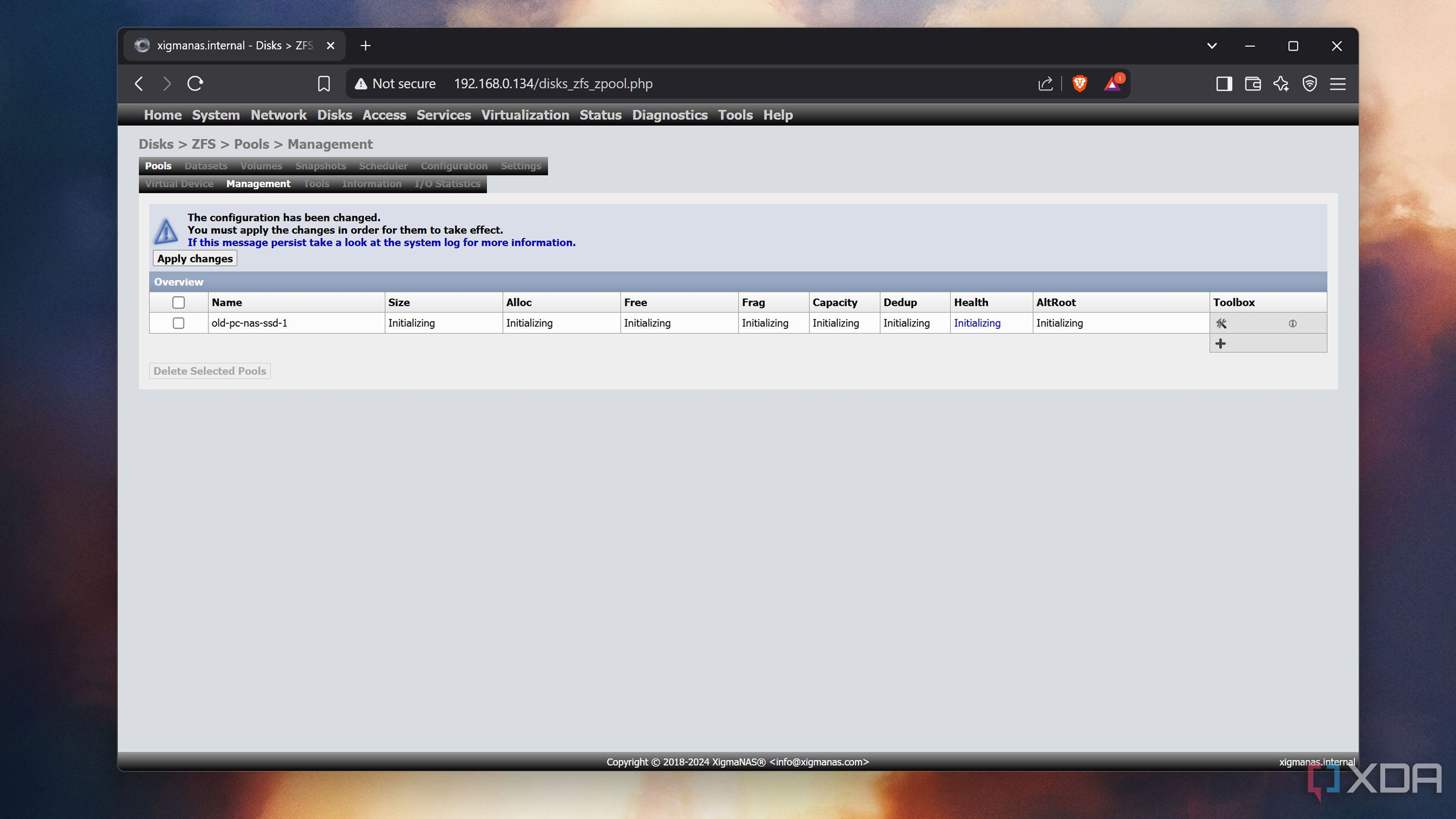
Task: Open Brave Shields lion icon
Action: pyautogui.click(x=1079, y=84)
